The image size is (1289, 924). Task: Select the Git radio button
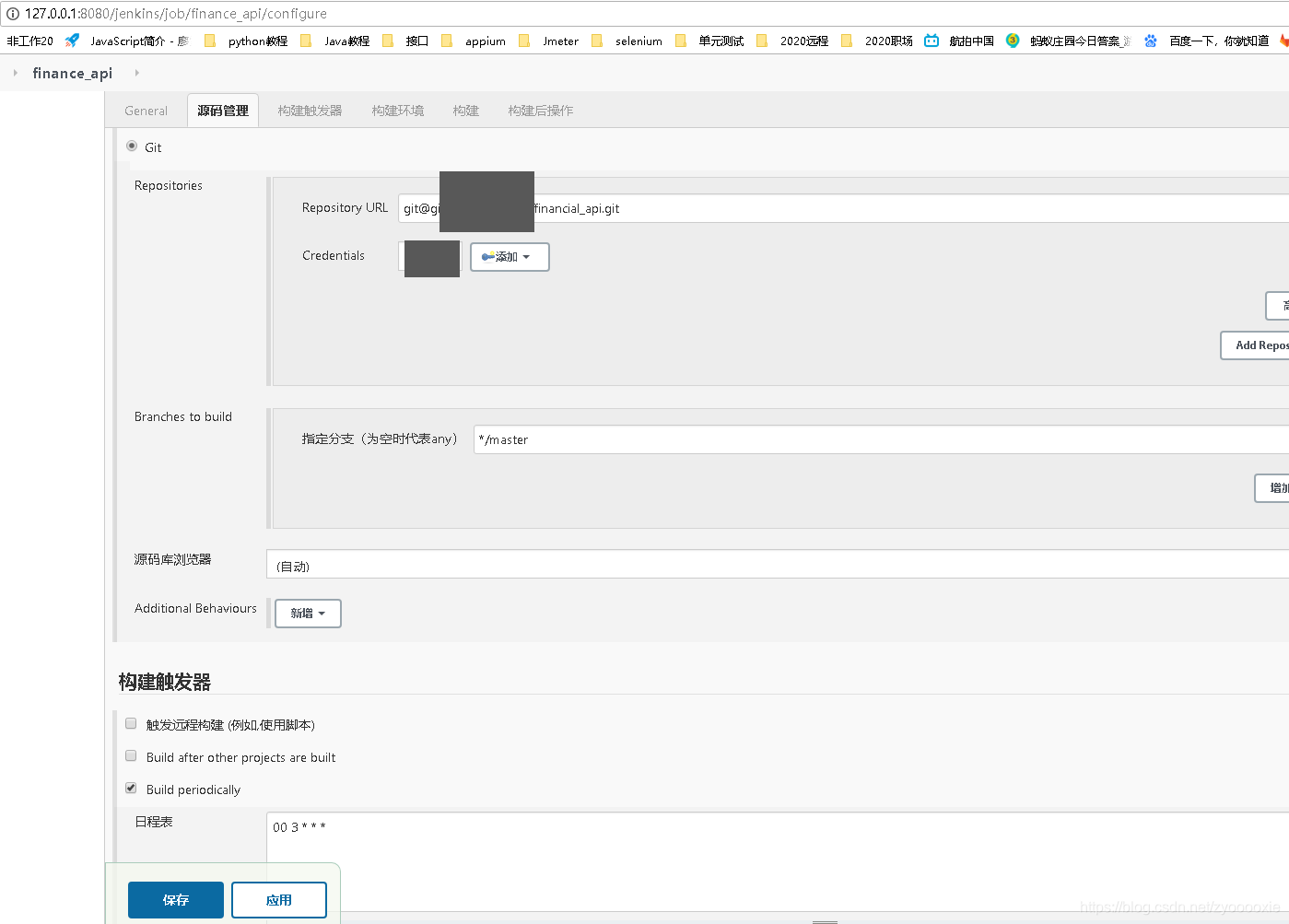point(132,146)
